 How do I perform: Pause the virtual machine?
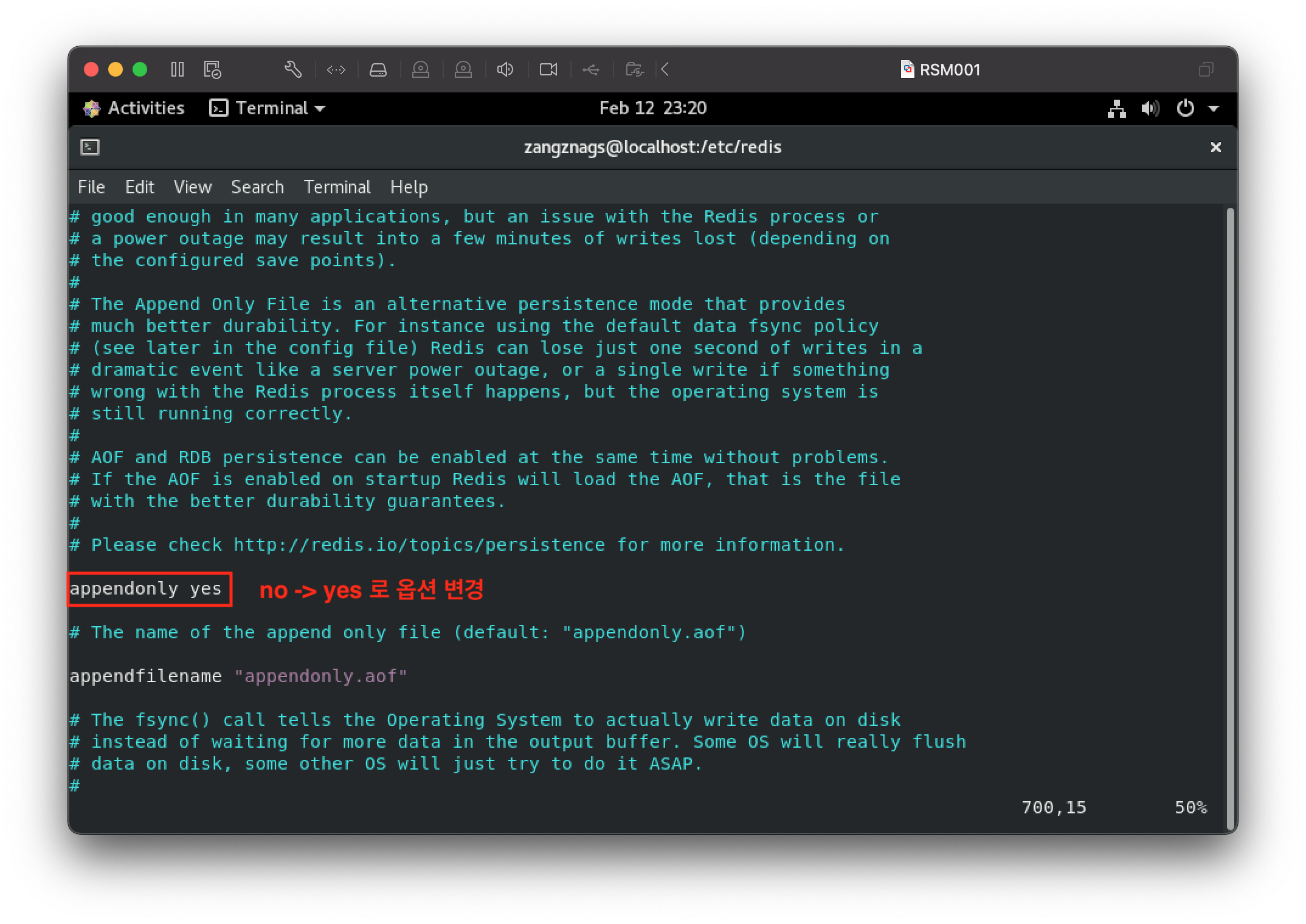pyautogui.click(x=177, y=69)
